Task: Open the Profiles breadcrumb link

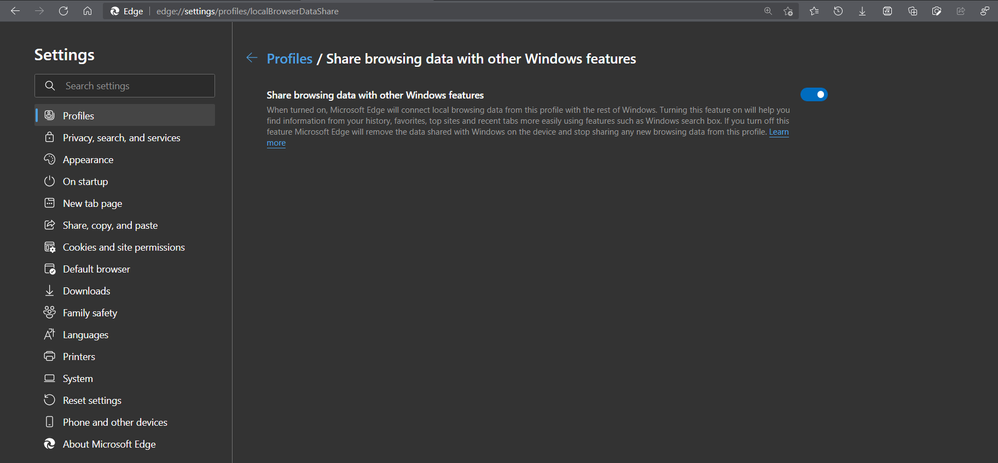Action: tap(290, 59)
